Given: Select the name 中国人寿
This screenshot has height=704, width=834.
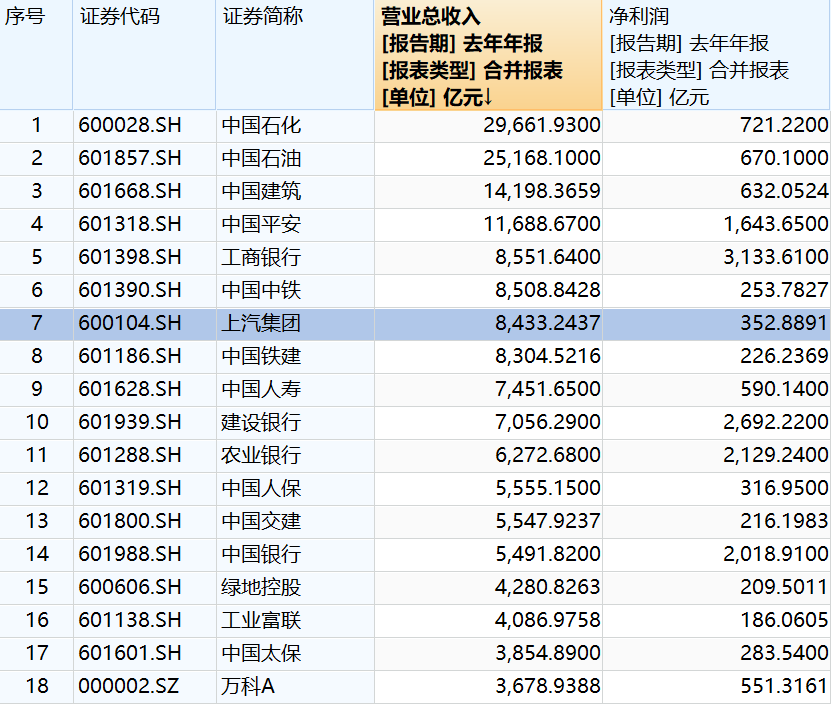Looking at the screenshot, I should click(261, 389).
